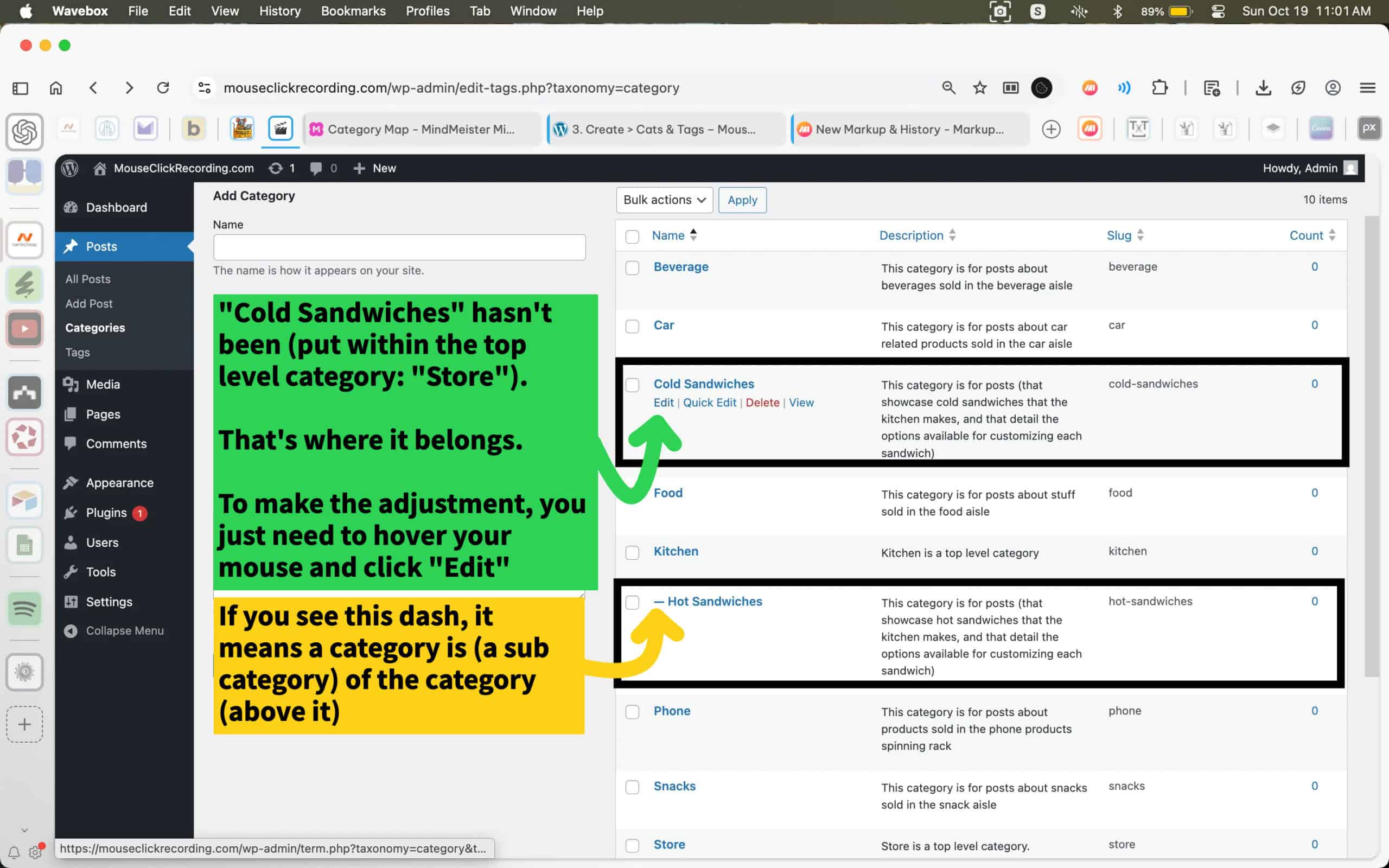Switch to Category Map MindMeister tab

(x=420, y=129)
